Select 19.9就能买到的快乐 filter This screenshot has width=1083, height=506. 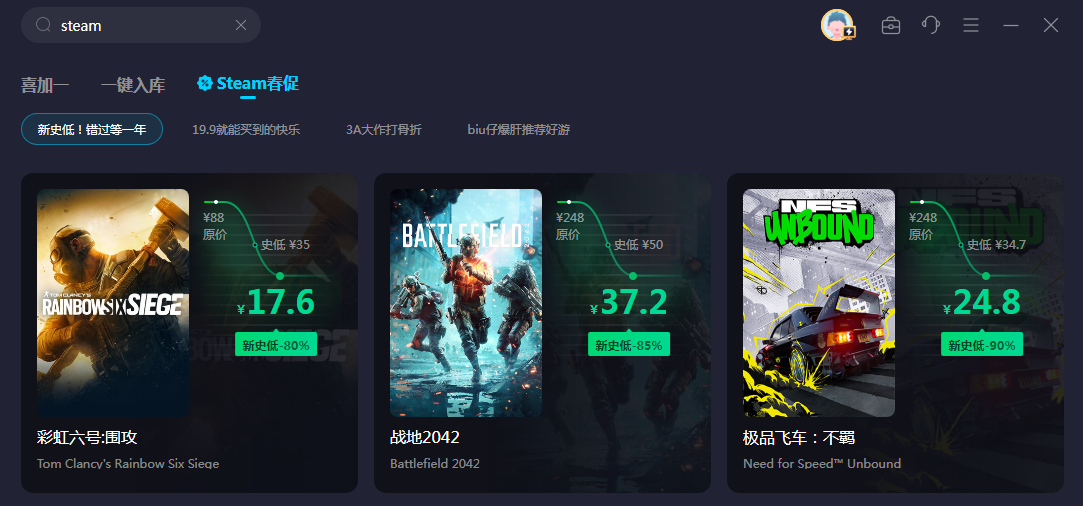tap(246, 129)
